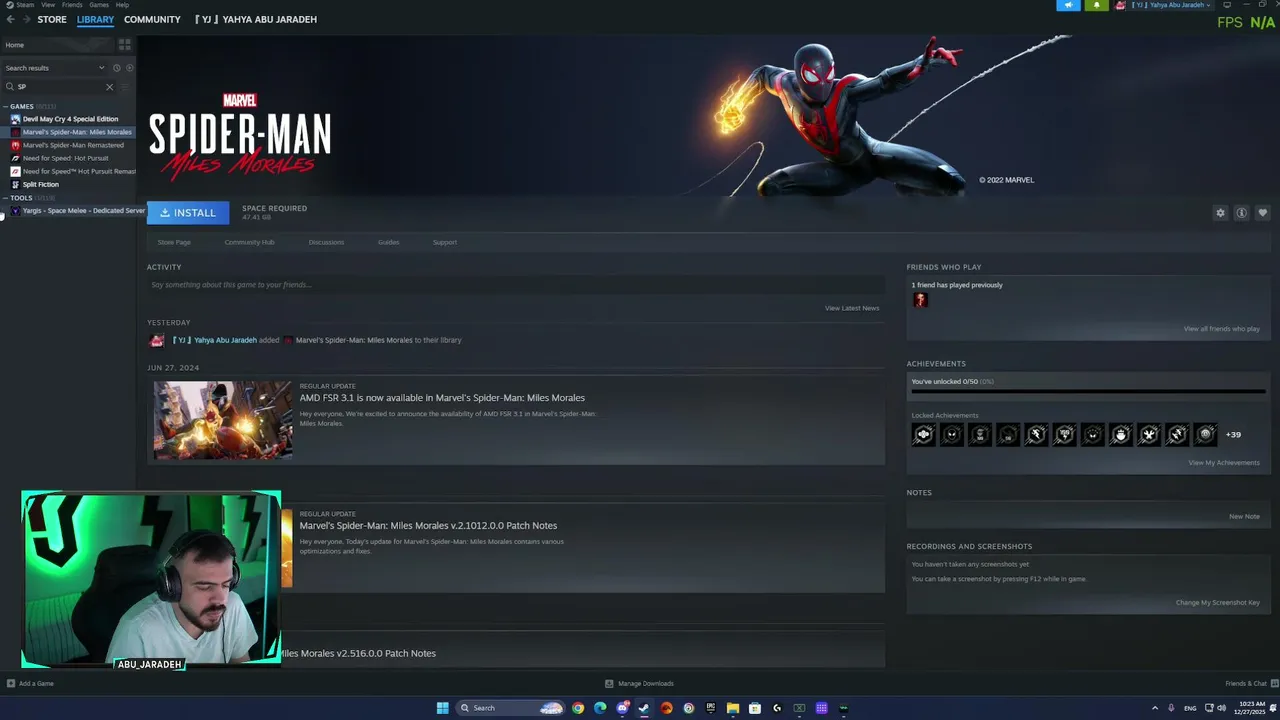Click the ready-to-play filter icon
Screen dimensions: 1280x720
[129, 68]
